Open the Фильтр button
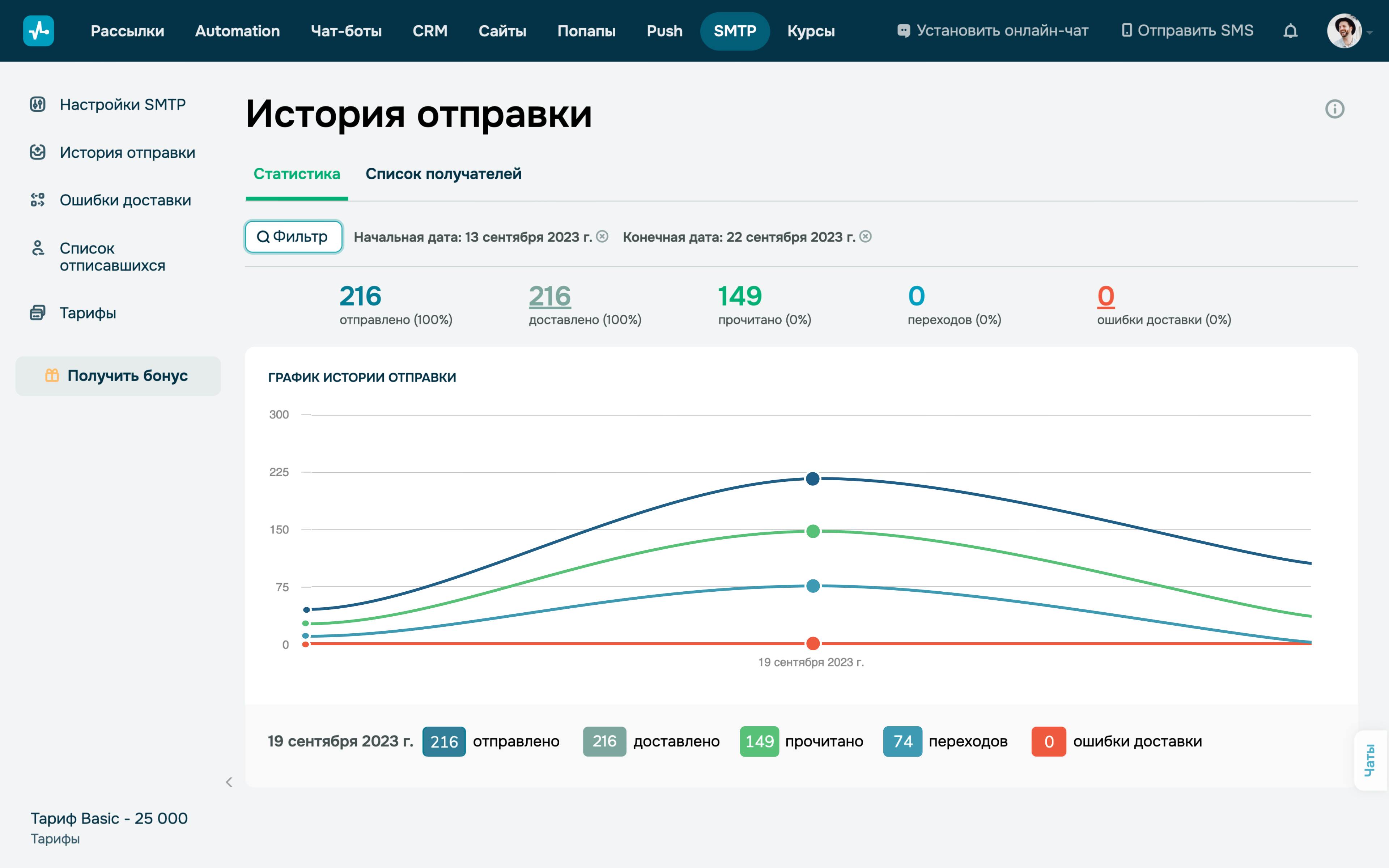1389x868 pixels. point(293,237)
